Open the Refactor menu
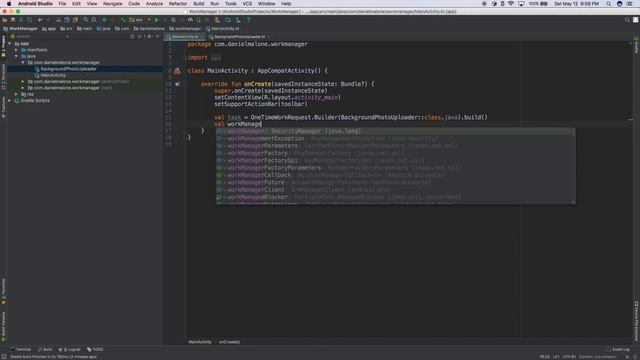 click(x=178, y=4)
